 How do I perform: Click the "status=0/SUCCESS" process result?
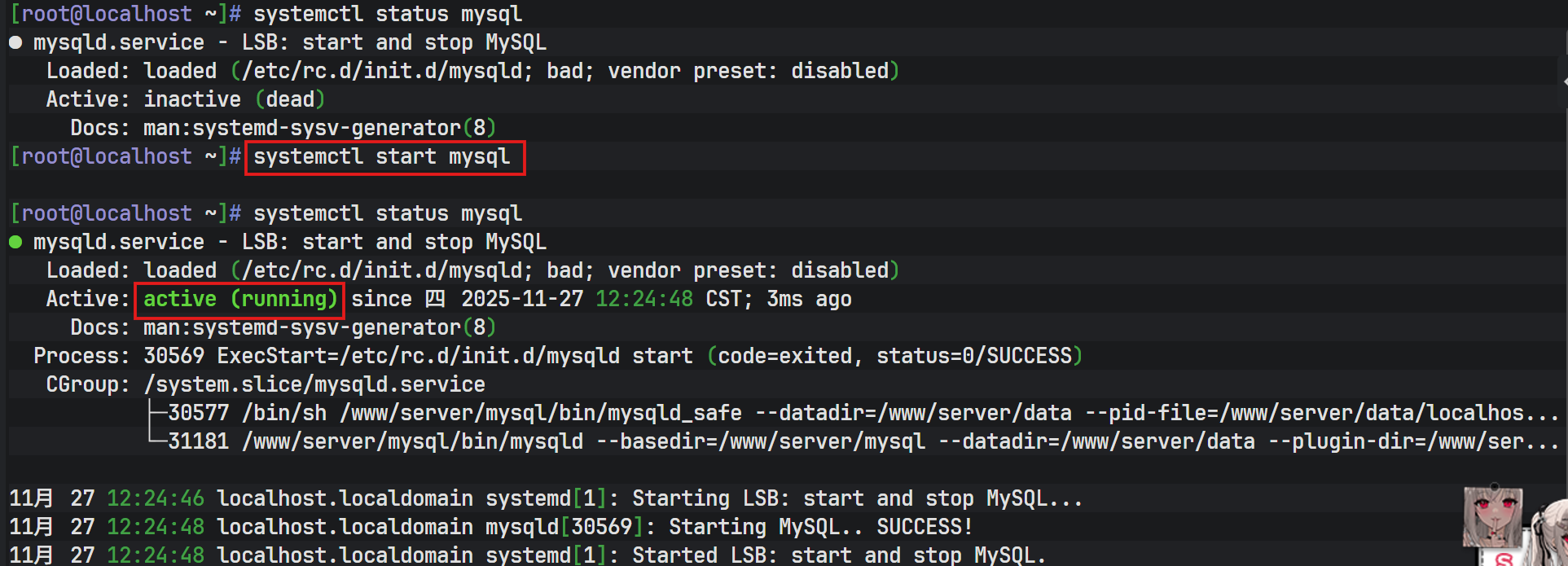(974, 356)
